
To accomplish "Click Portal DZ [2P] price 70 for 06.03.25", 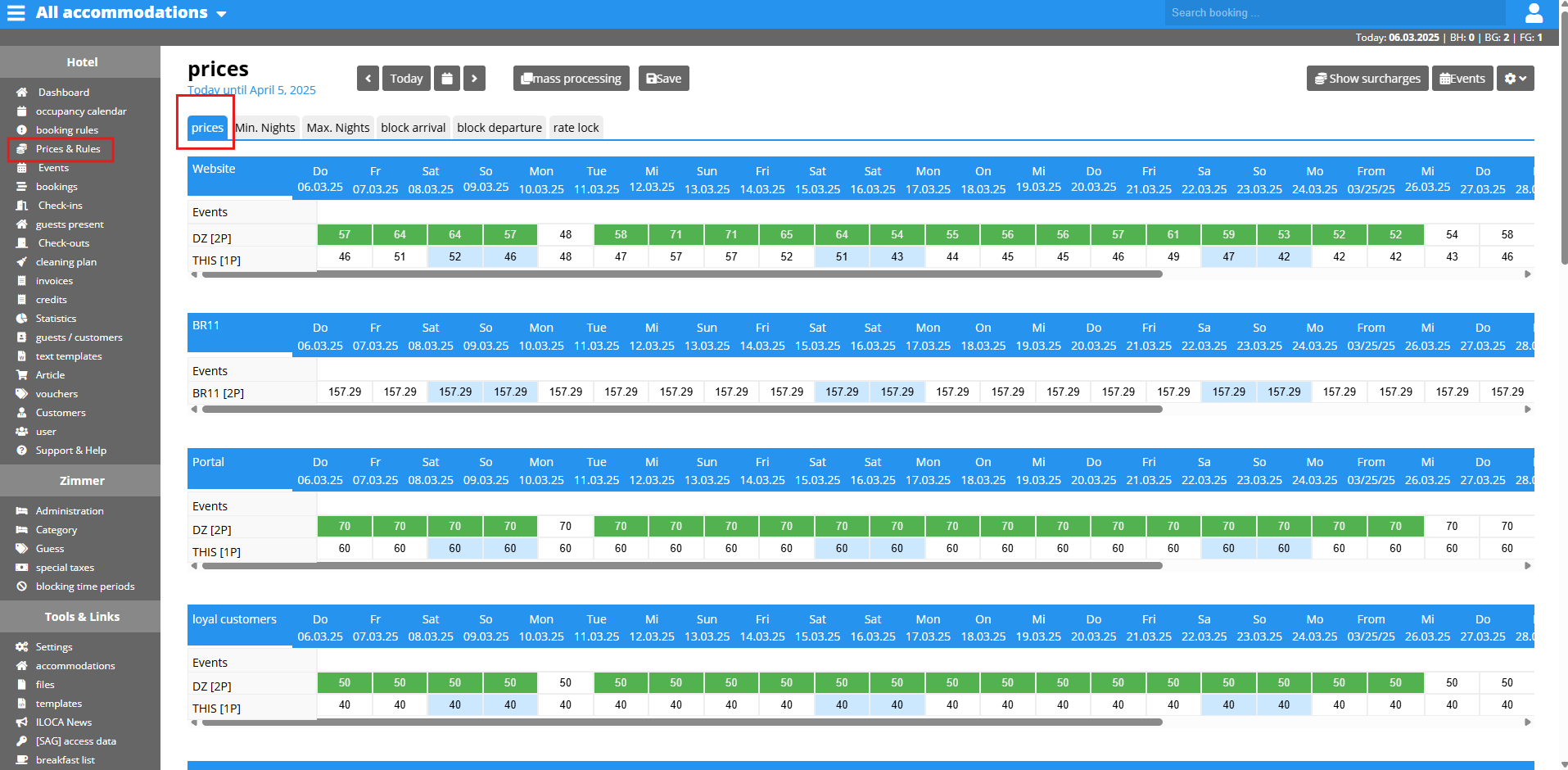I will pos(345,526).
